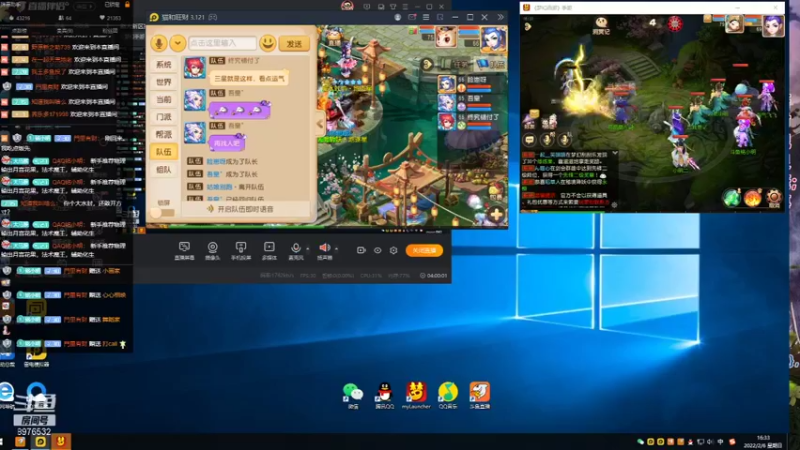Open the speaker settings dropdown arrow
This screenshot has height=450, width=800.
tap(336, 248)
